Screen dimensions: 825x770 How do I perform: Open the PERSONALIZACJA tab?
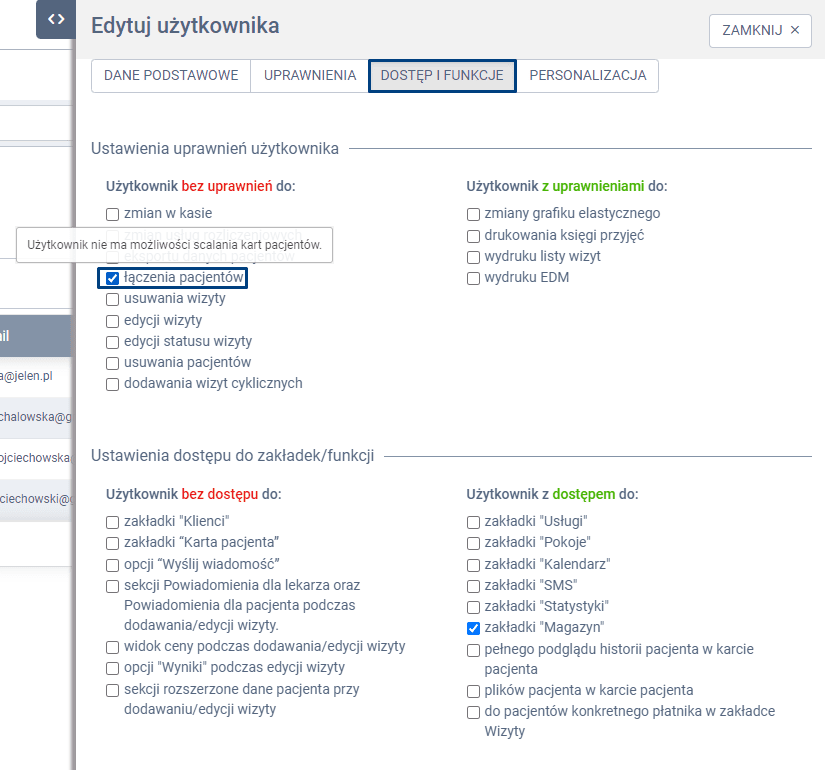[x=587, y=75]
